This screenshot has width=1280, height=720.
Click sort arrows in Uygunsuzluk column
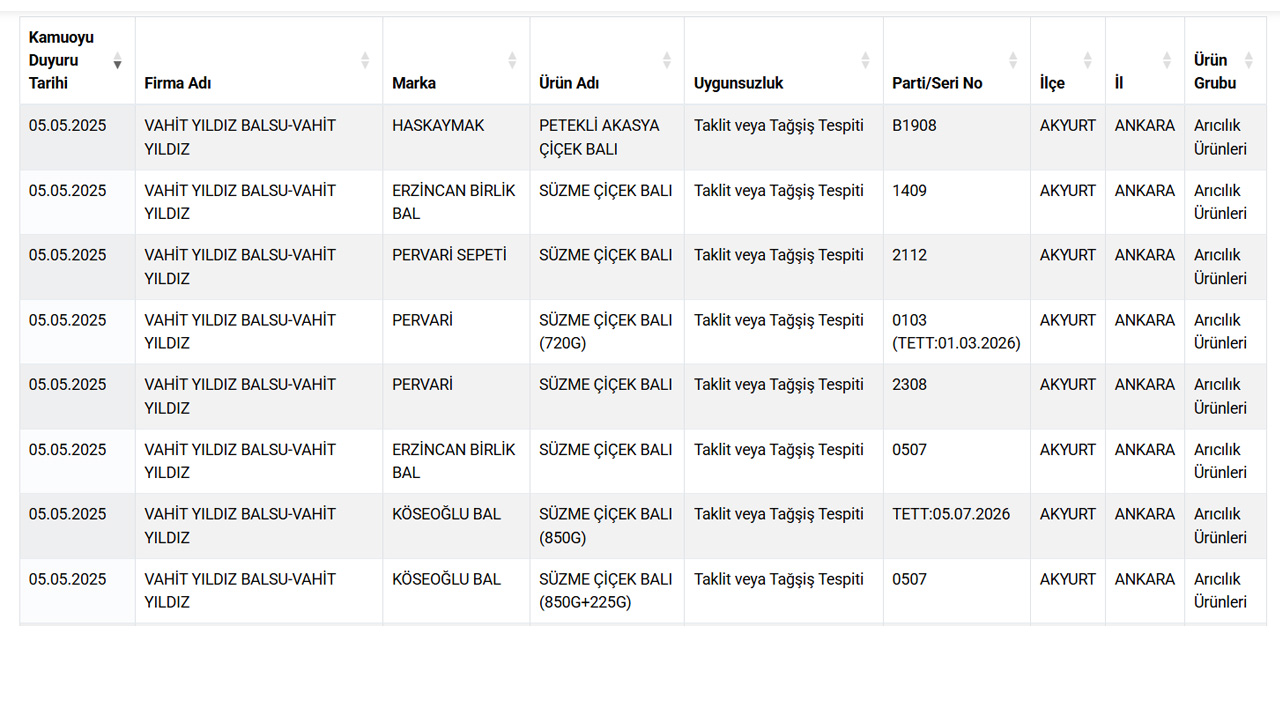[866, 60]
